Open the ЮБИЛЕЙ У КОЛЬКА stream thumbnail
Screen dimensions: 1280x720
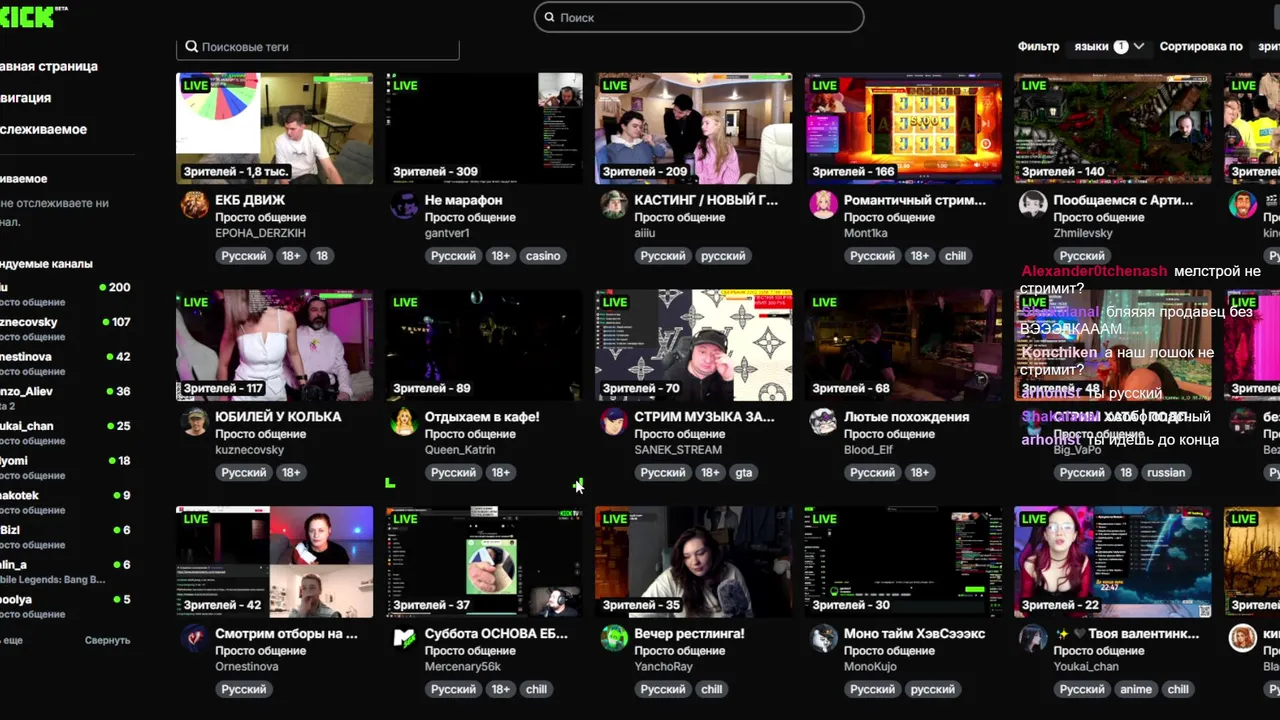(275, 345)
